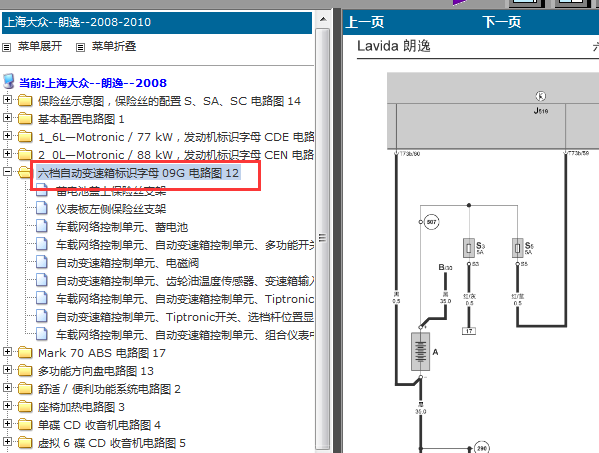Open 虚拟 6 碟 CD 收音机电路图 5

click(x=112, y=443)
